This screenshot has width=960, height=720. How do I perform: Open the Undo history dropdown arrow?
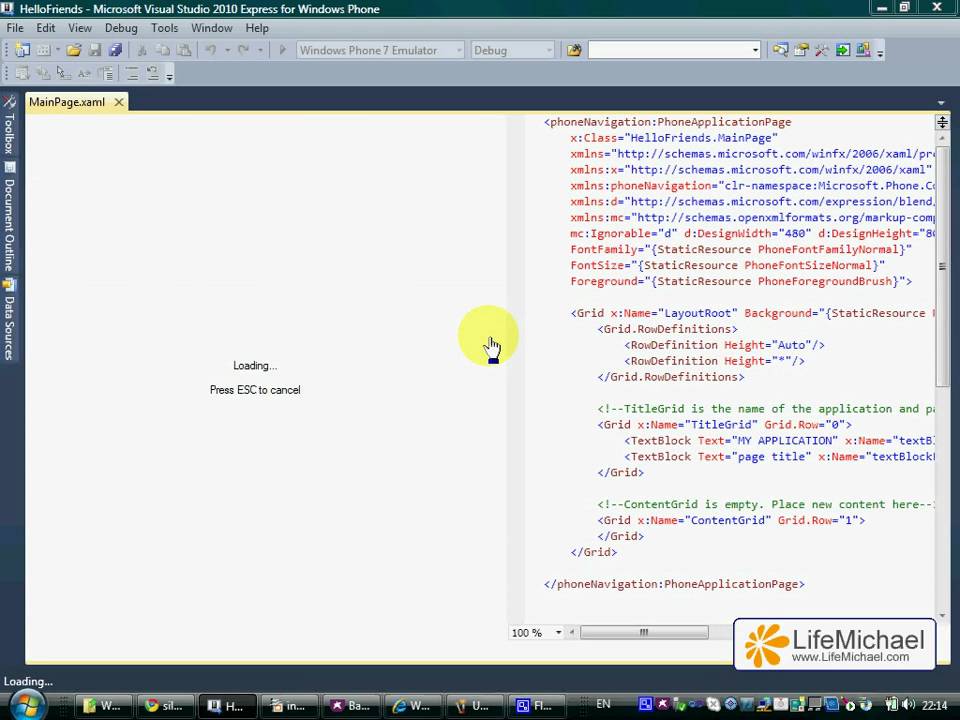[227, 50]
